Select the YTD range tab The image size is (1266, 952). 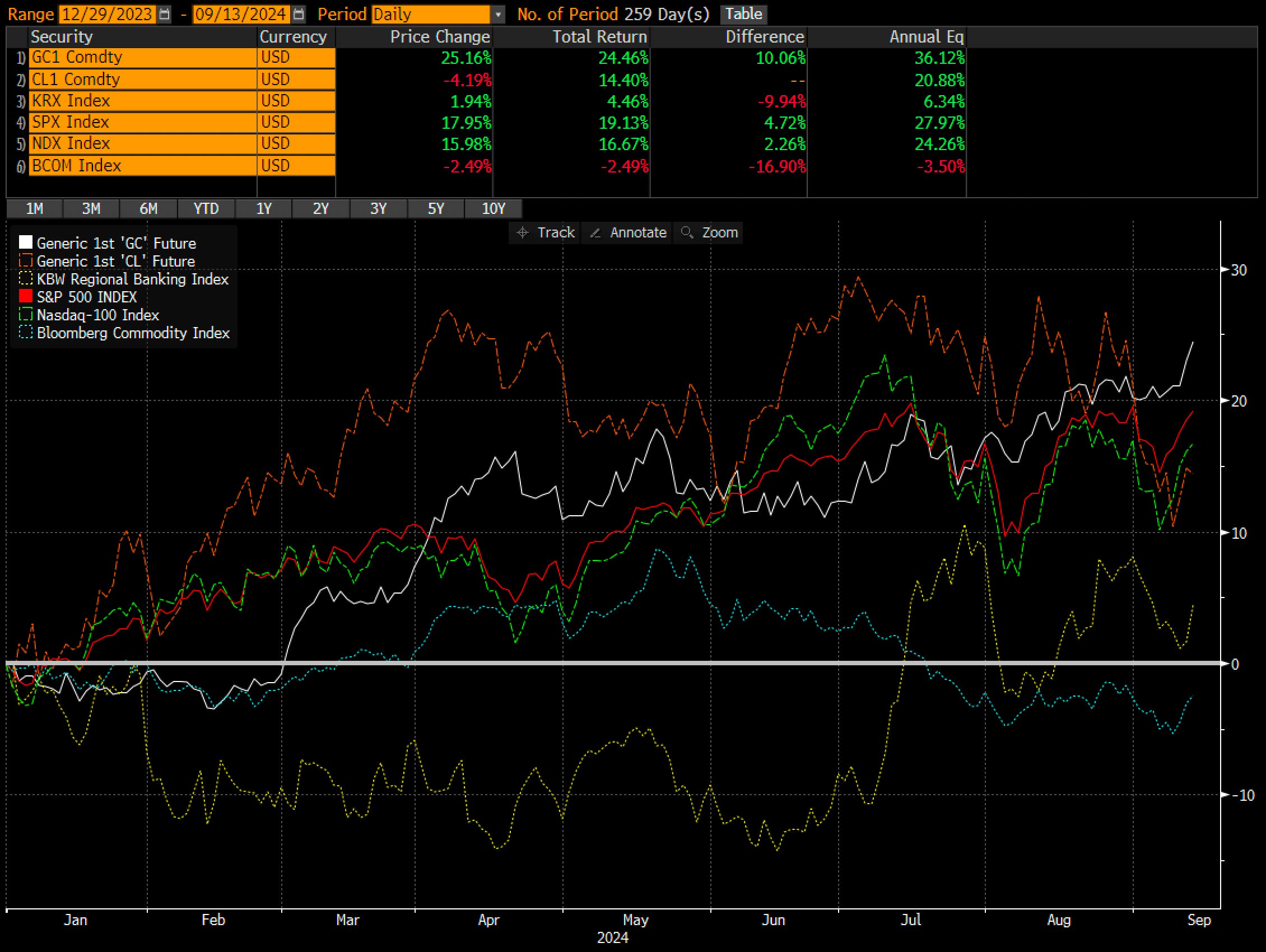coord(206,209)
